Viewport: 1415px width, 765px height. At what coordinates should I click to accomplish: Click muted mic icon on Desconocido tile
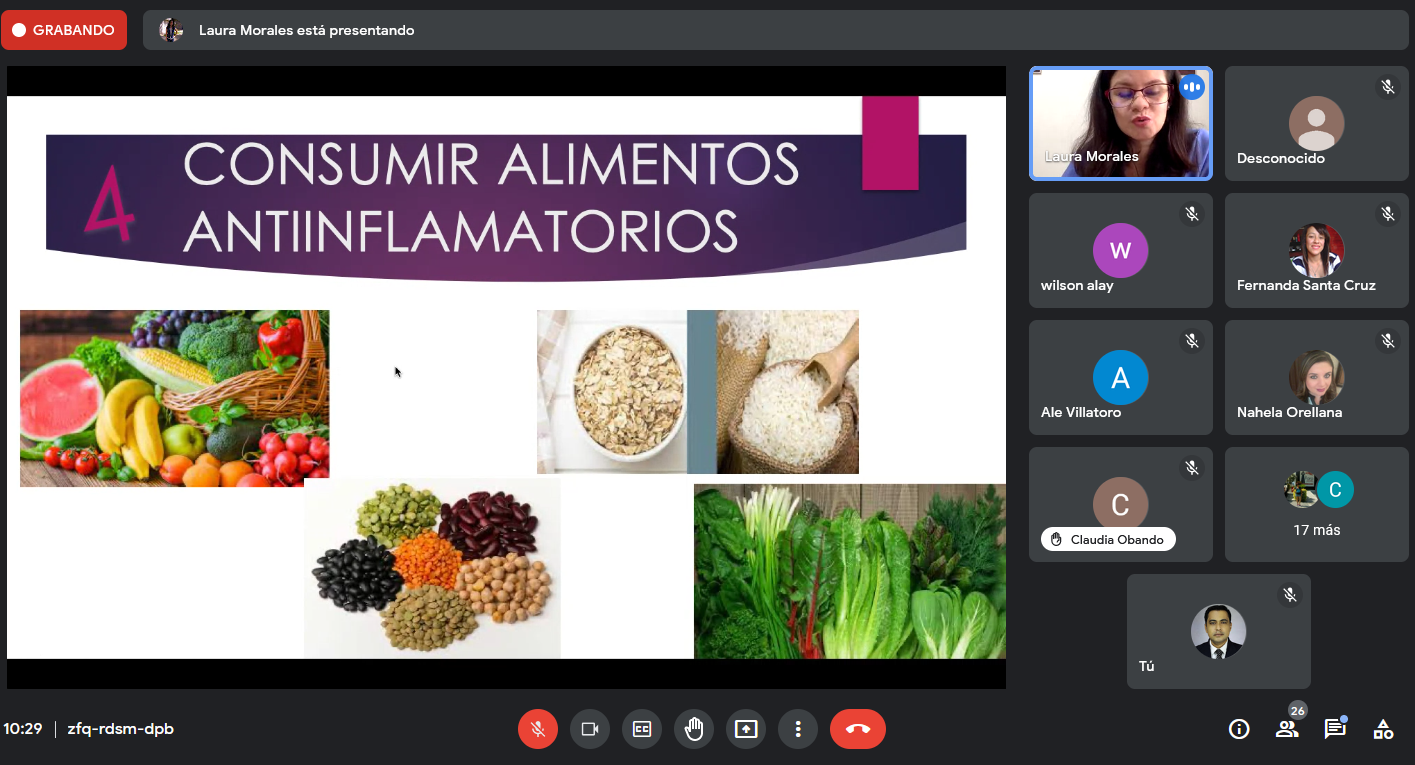click(1388, 87)
